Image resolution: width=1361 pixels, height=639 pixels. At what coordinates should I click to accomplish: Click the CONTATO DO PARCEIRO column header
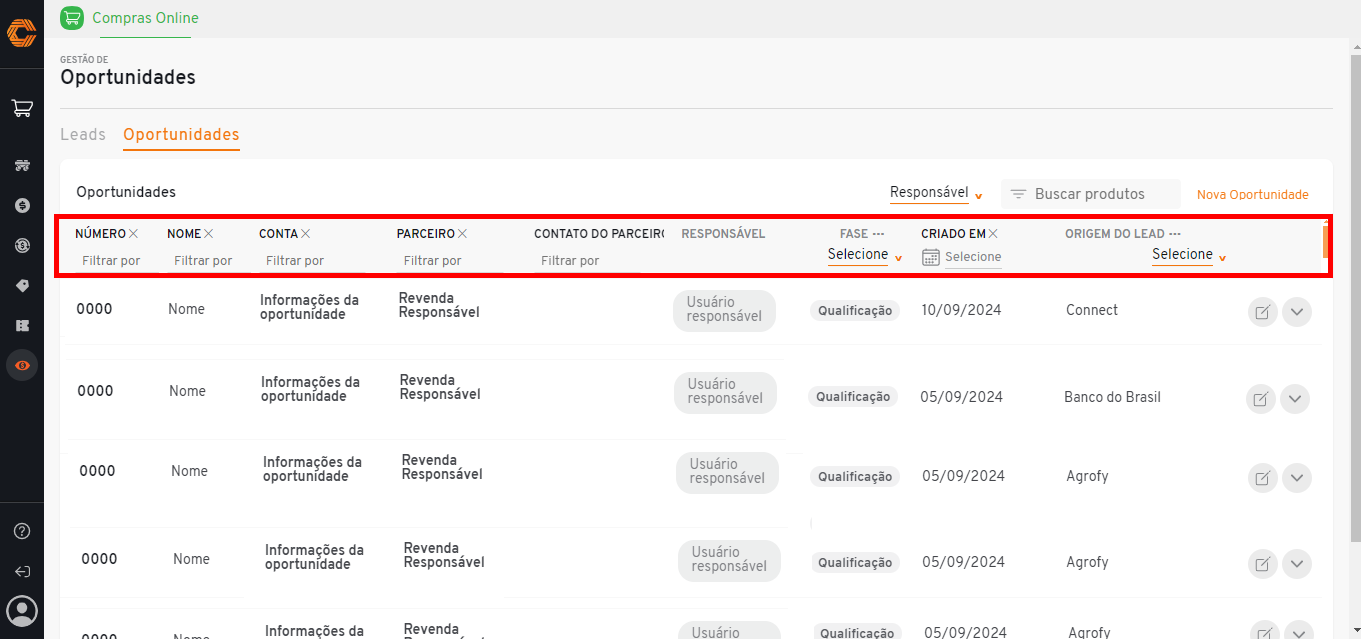point(599,234)
